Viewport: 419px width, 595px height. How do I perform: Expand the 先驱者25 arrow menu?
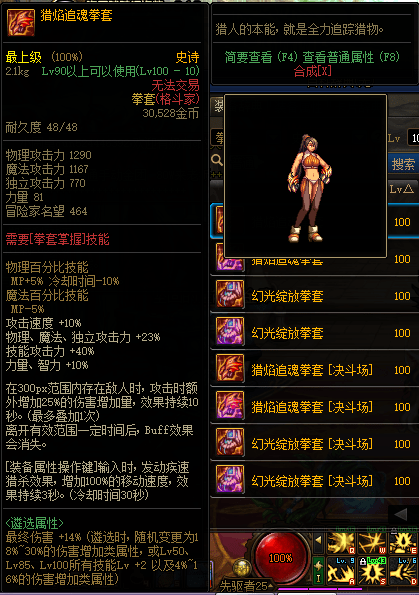[270, 586]
